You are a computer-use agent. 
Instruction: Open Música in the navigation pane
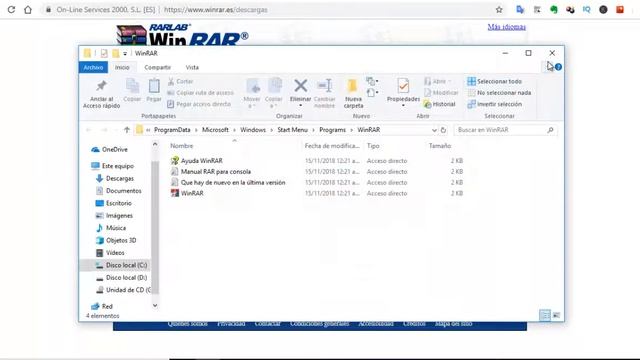[111, 228]
